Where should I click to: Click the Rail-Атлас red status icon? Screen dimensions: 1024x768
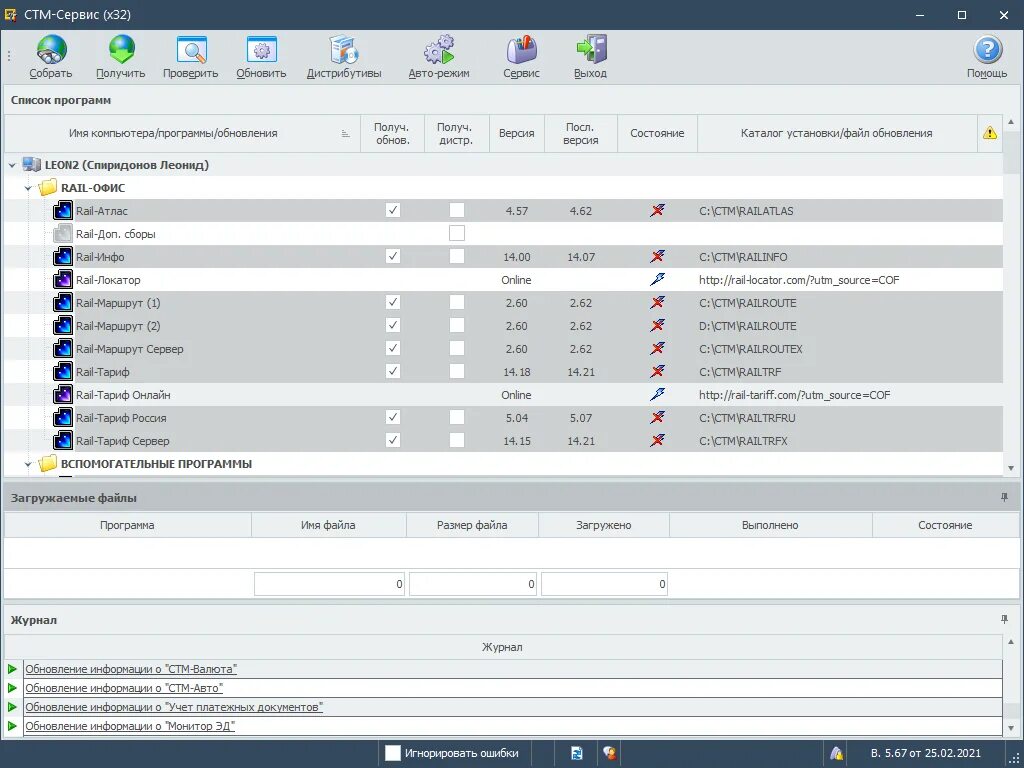[658, 210]
